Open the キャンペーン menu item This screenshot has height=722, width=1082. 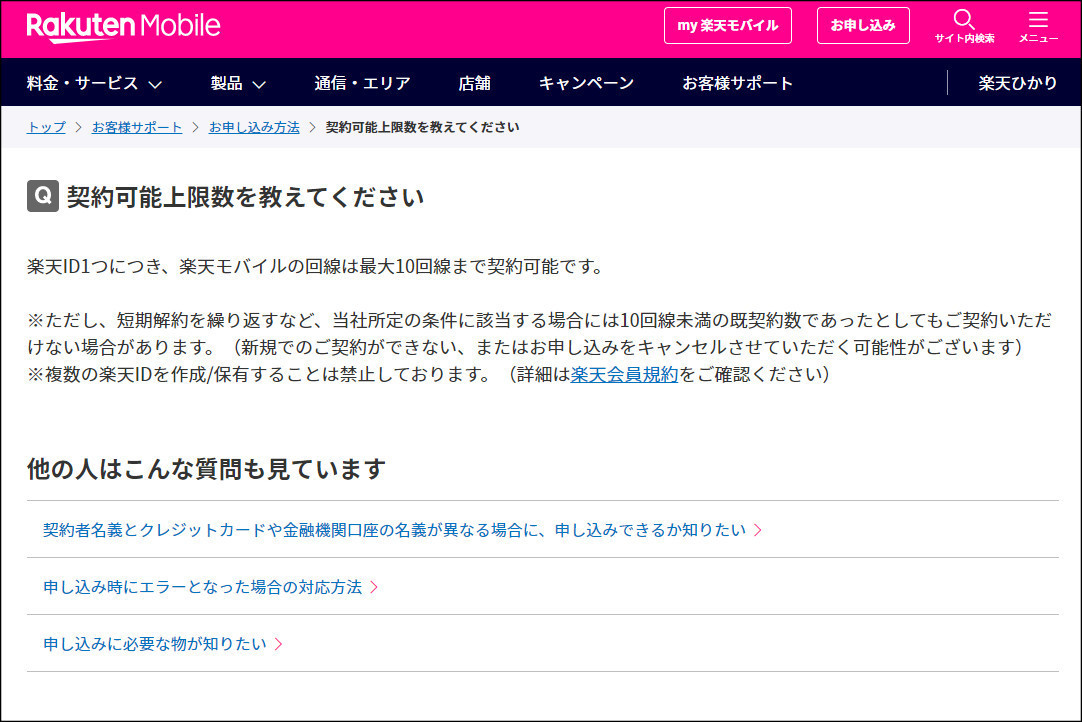tap(586, 84)
